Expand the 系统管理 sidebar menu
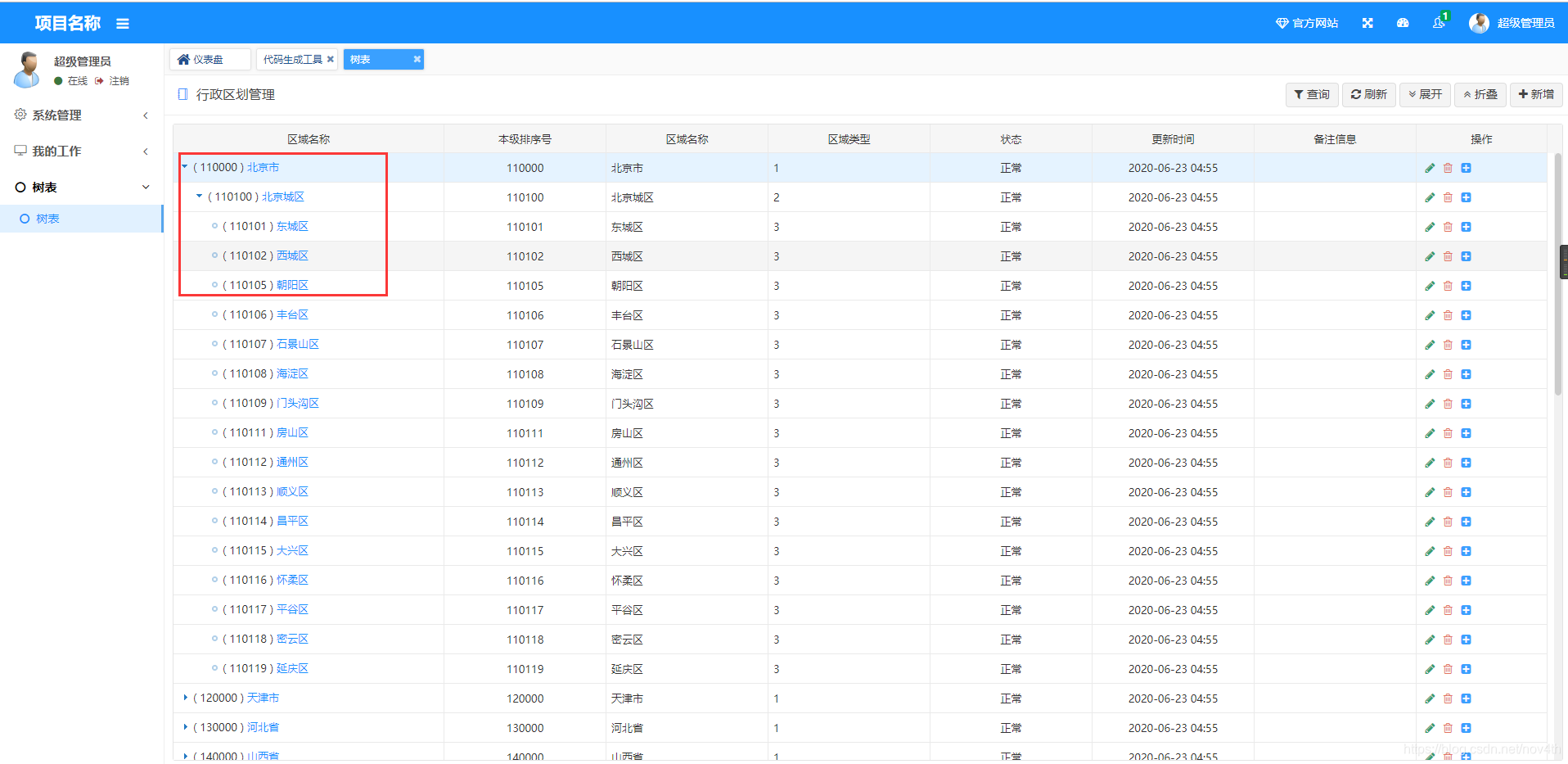1568x764 pixels. click(82, 115)
